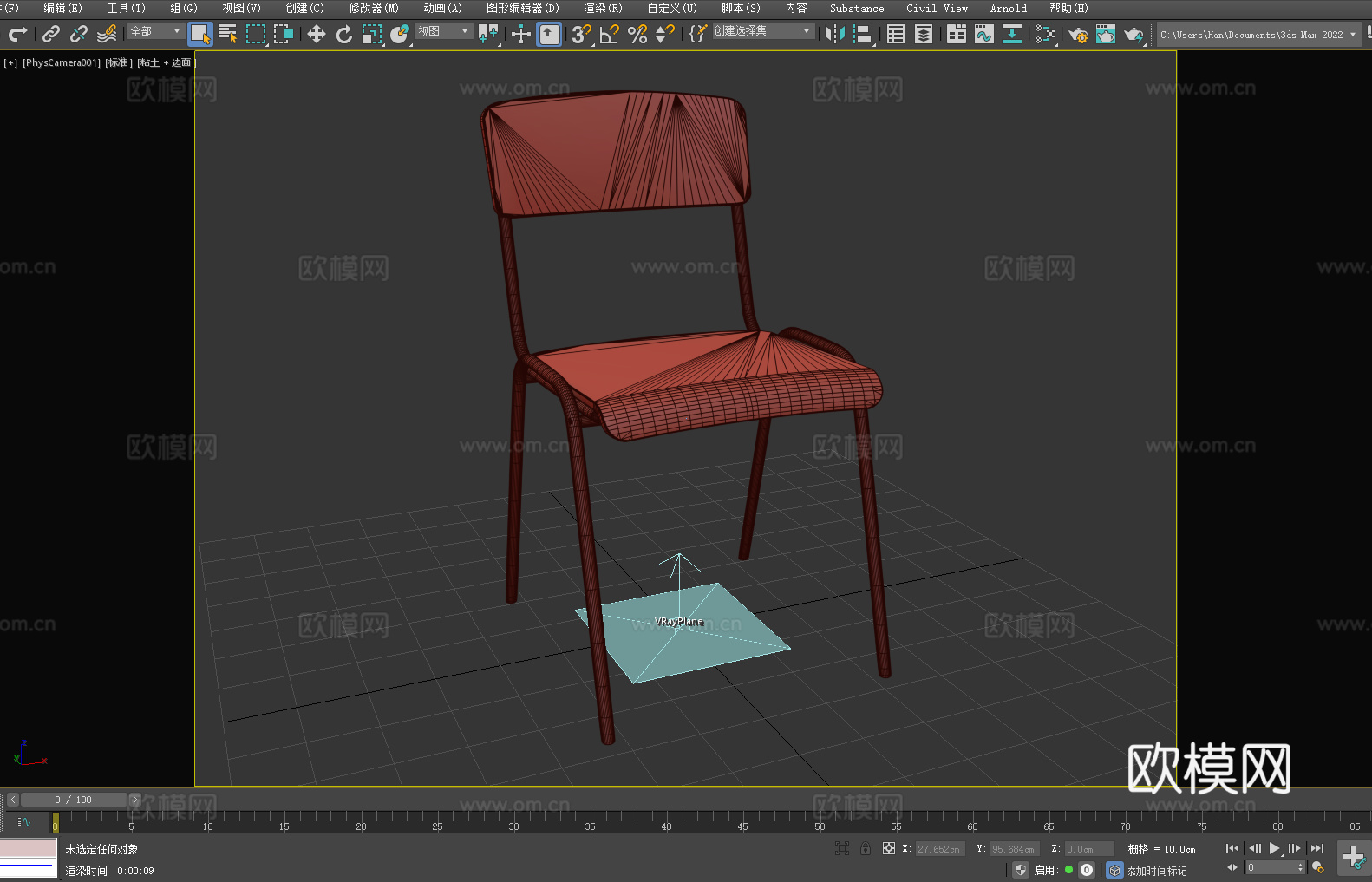Image resolution: width=1372 pixels, height=882 pixels.
Task: Toggle the Ribbon display icon
Action: click(957, 34)
